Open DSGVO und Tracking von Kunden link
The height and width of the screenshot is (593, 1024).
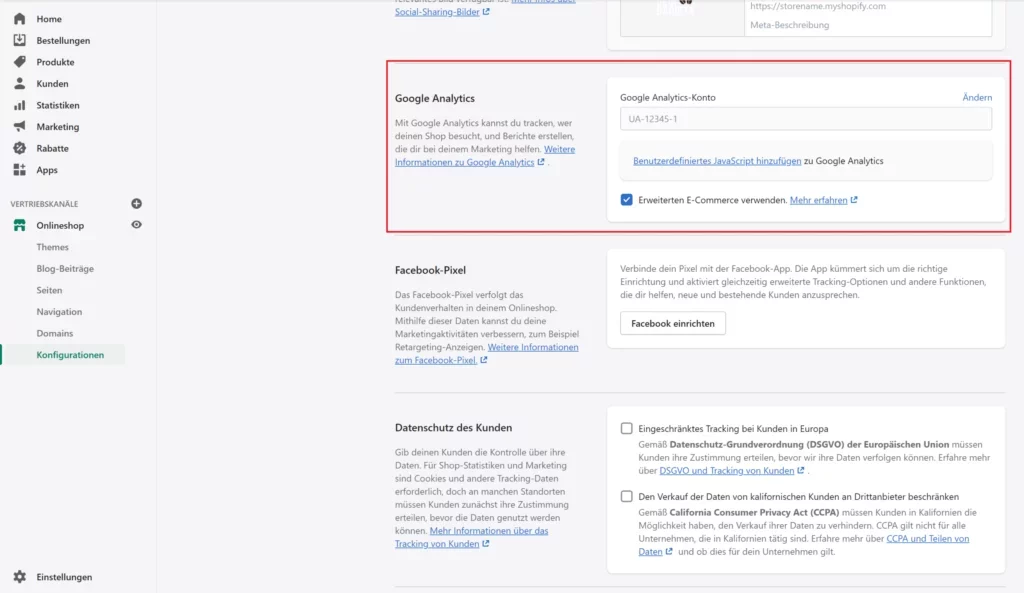click(x=727, y=470)
